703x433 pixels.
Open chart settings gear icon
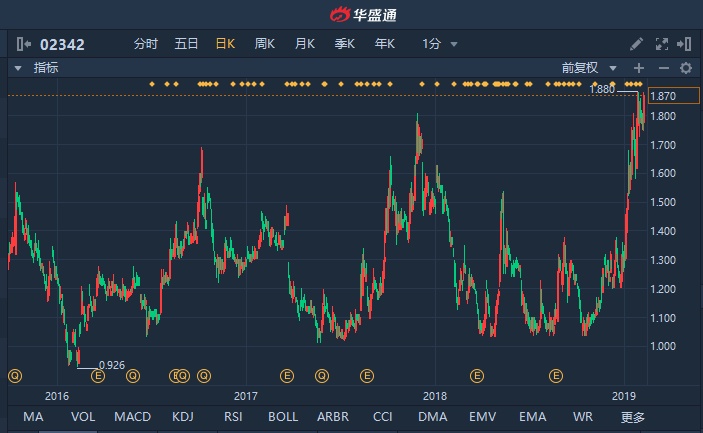tap(686, 68)
